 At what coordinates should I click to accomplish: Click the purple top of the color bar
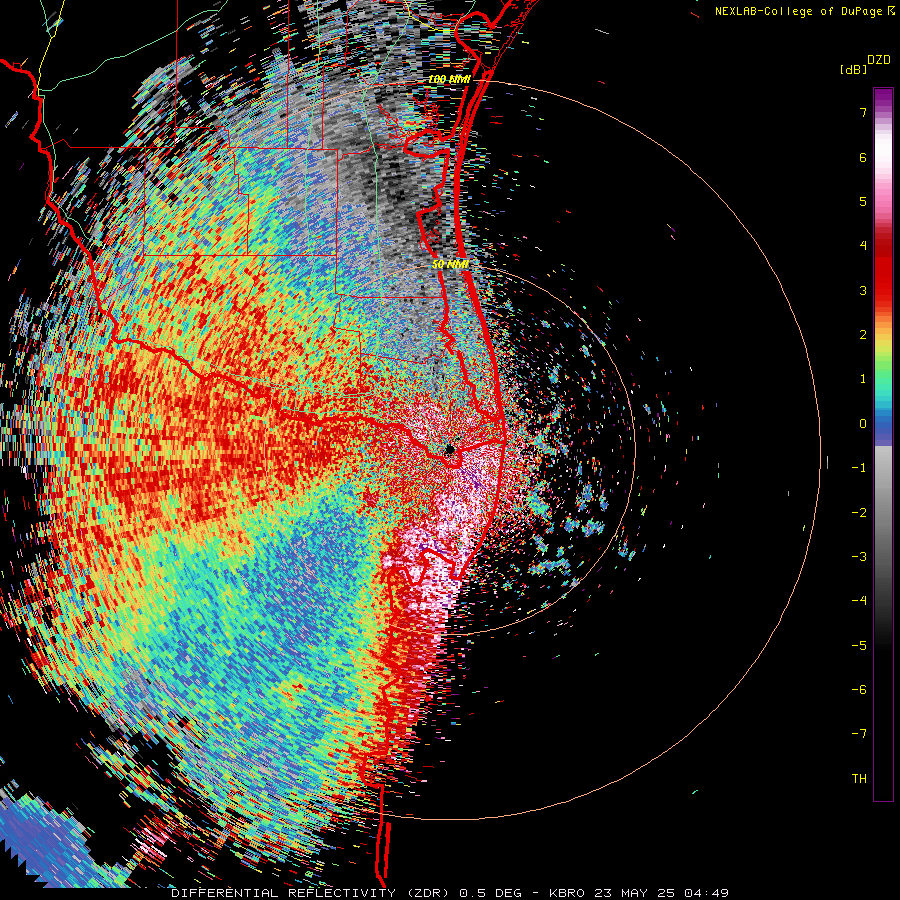(x=883, y=98)
